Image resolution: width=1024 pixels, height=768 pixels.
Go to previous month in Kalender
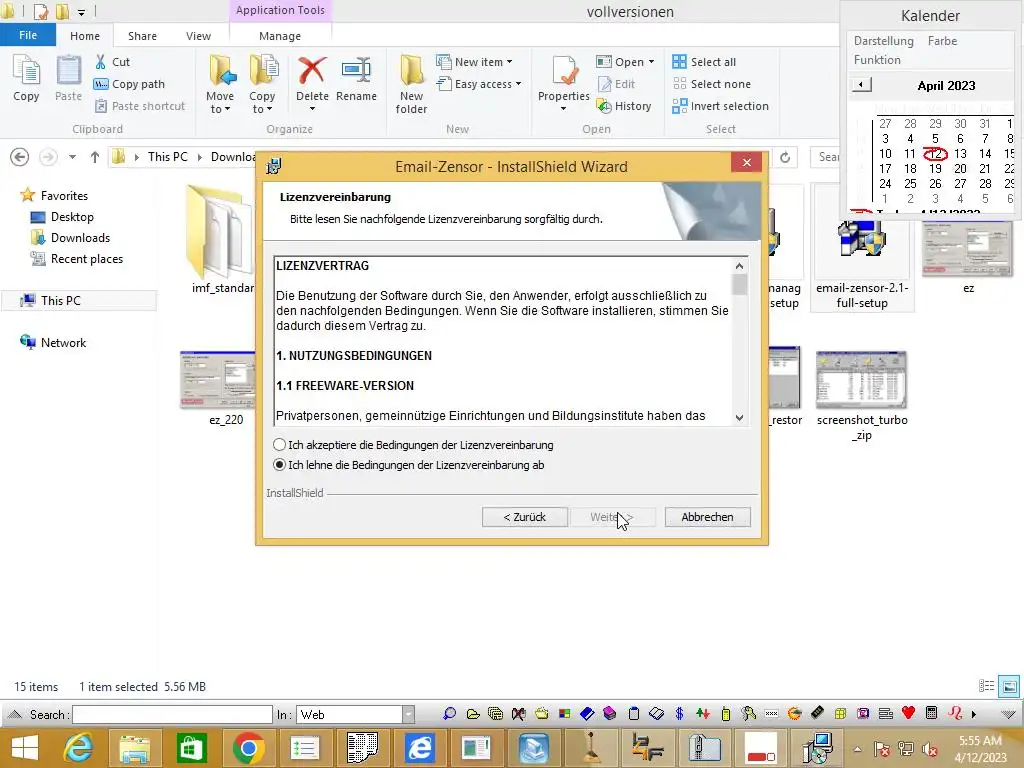pyautogui.click(x=861, y=85)
